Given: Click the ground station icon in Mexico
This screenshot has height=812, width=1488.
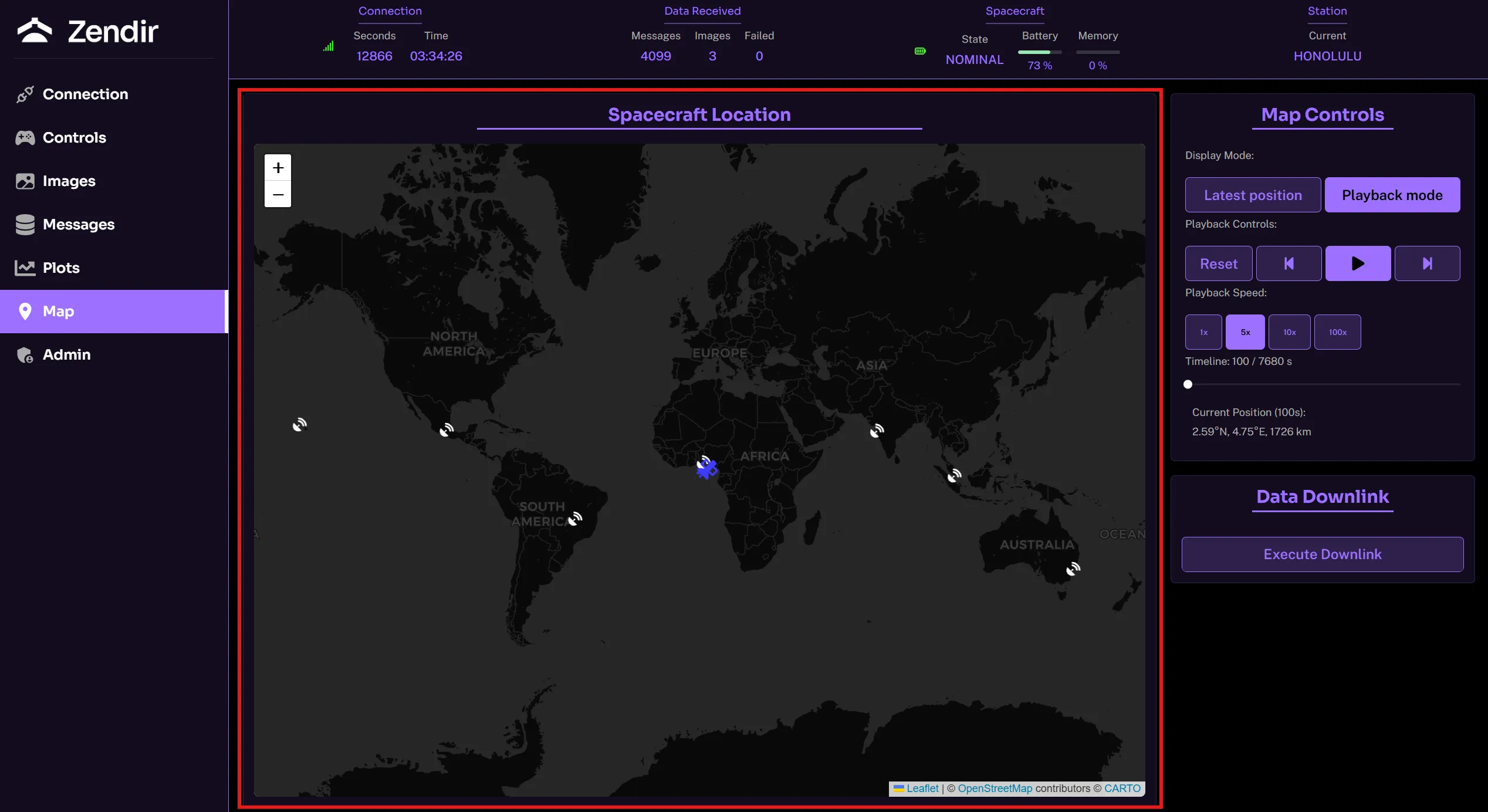Looking at the screenshot, I should pos(447,430).
